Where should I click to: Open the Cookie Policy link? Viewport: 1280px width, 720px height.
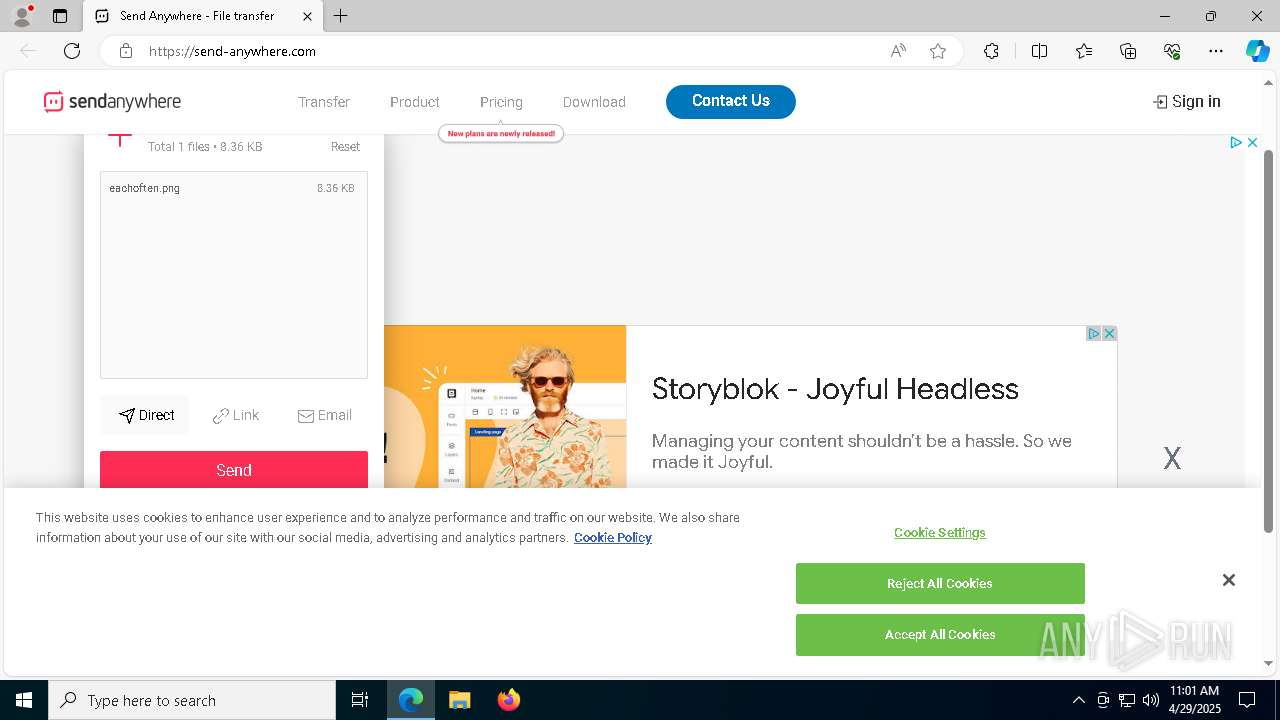613,538
